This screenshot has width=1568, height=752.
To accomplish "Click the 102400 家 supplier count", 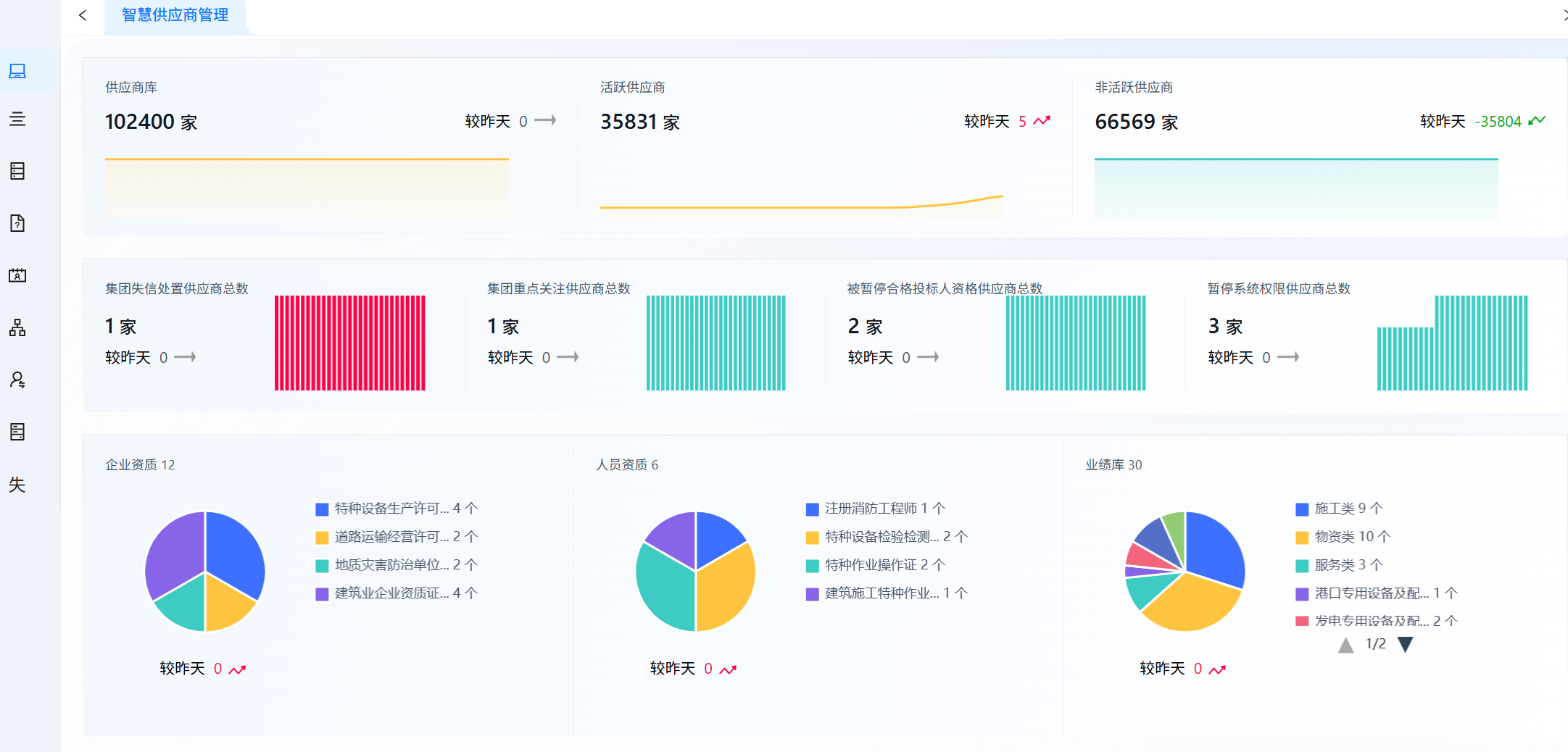I will pyautogui.click(x=152, y=122).
